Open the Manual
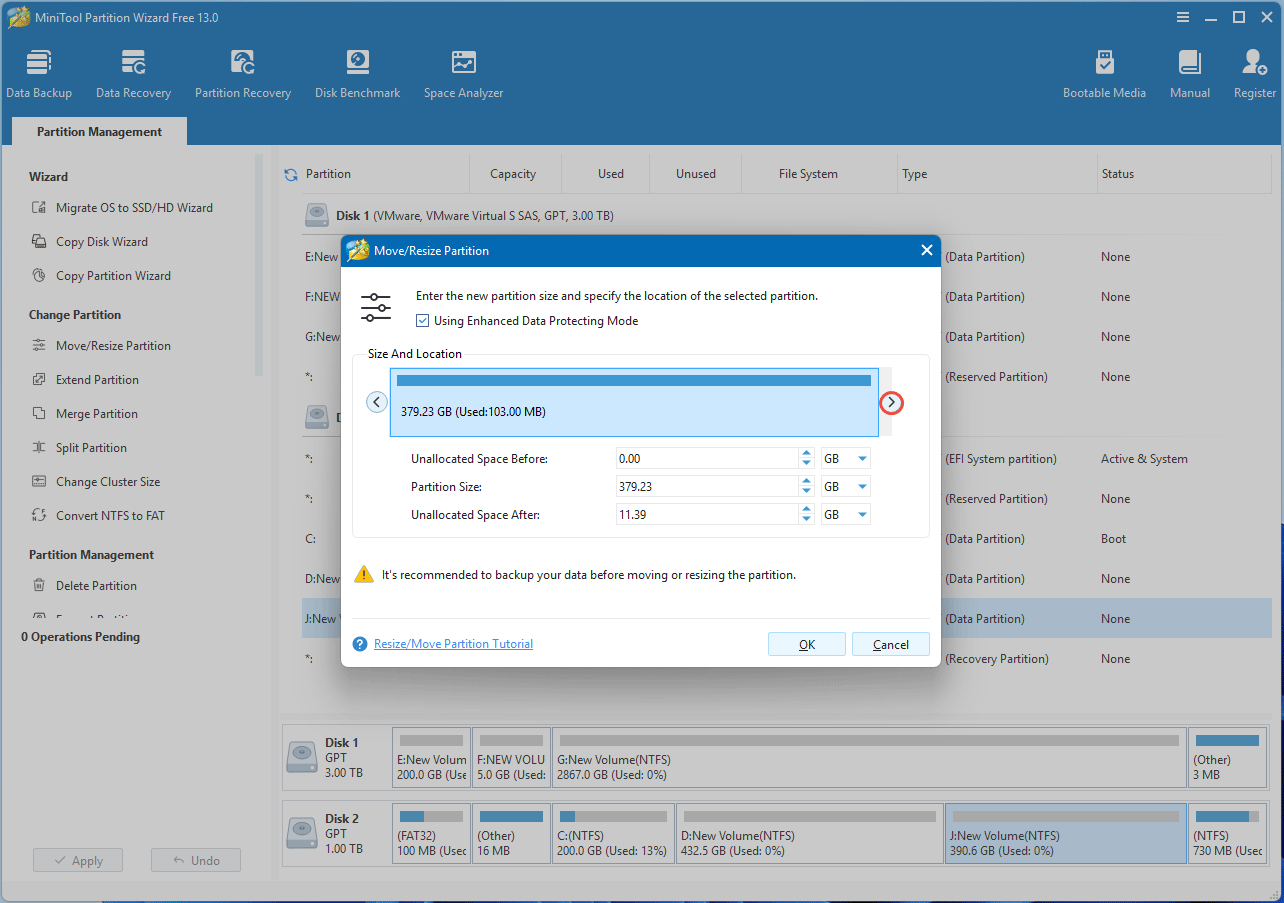 click(1189, 72)
